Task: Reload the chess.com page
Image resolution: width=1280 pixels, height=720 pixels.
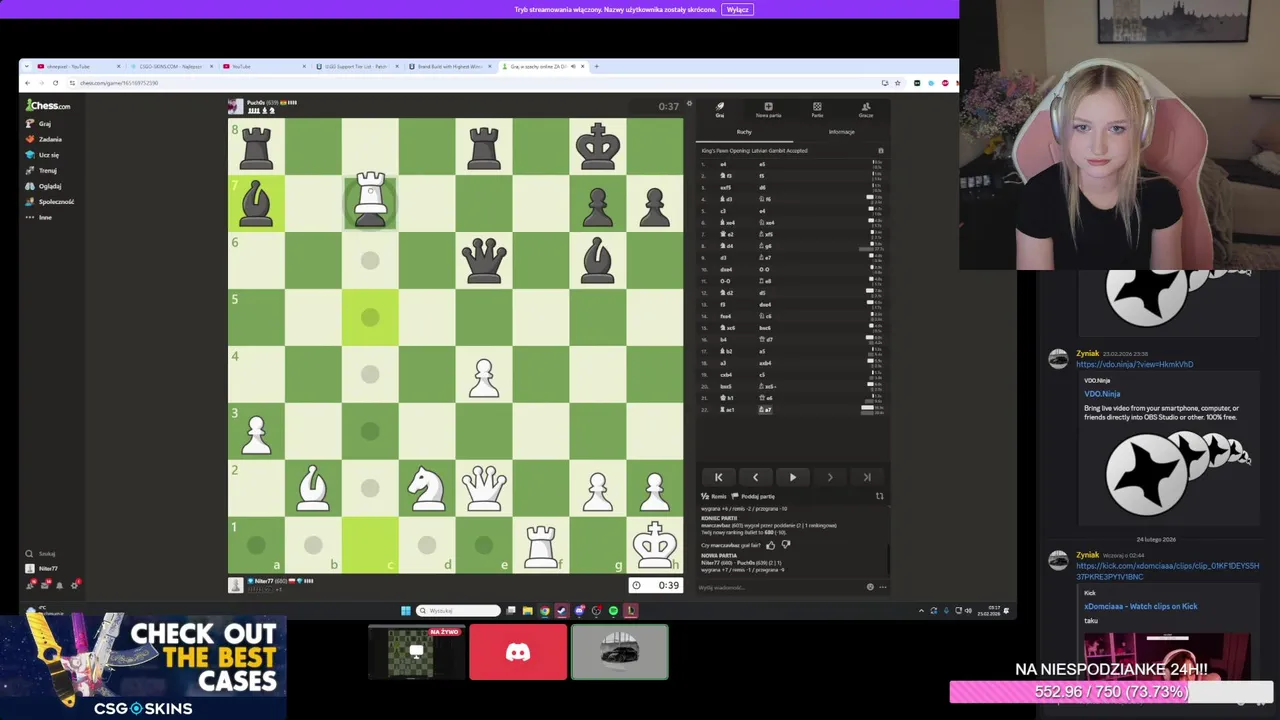Action: (x=55, y=83)
